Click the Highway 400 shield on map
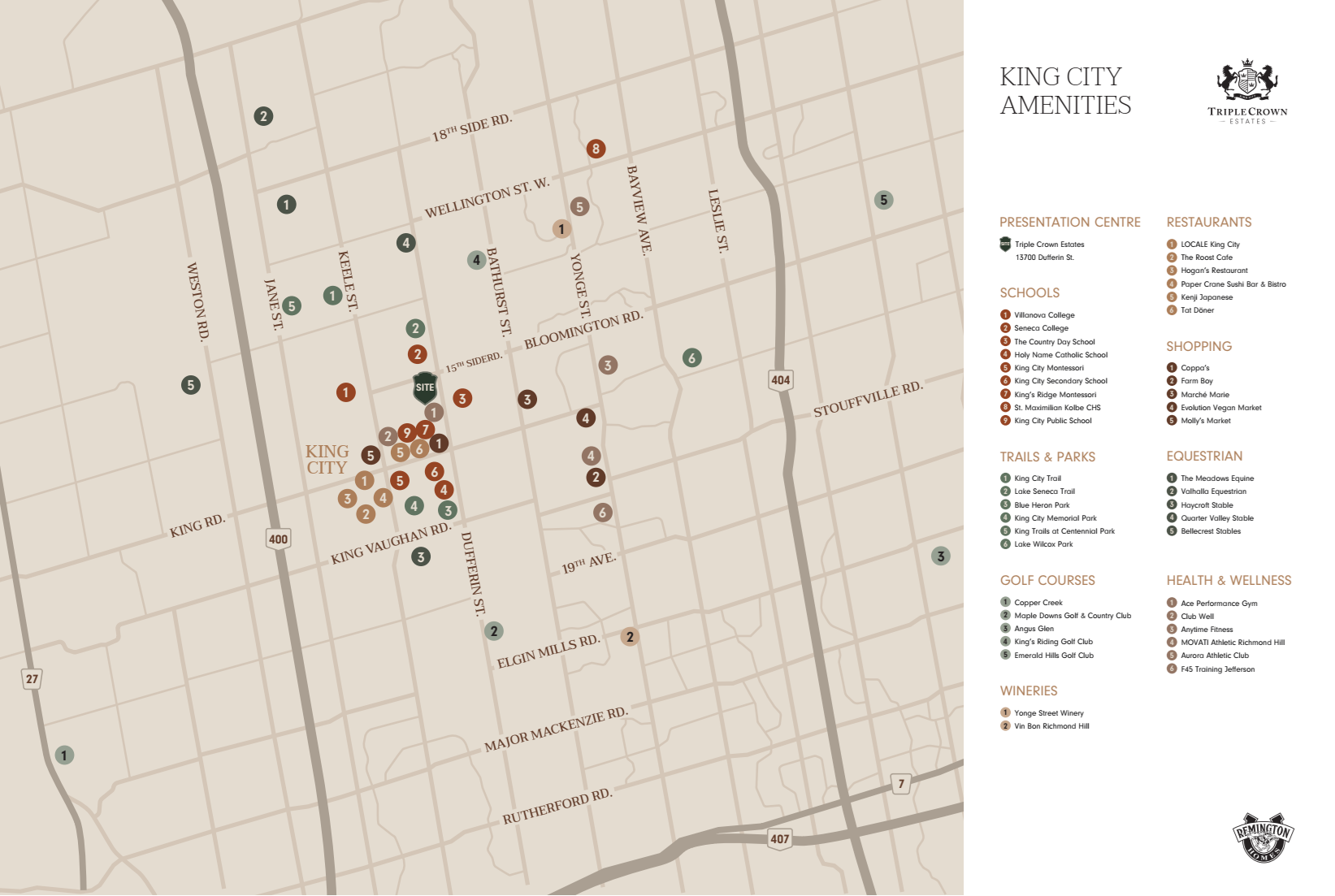Screen dimensions: 1335x896 click(x=278, y=539)
